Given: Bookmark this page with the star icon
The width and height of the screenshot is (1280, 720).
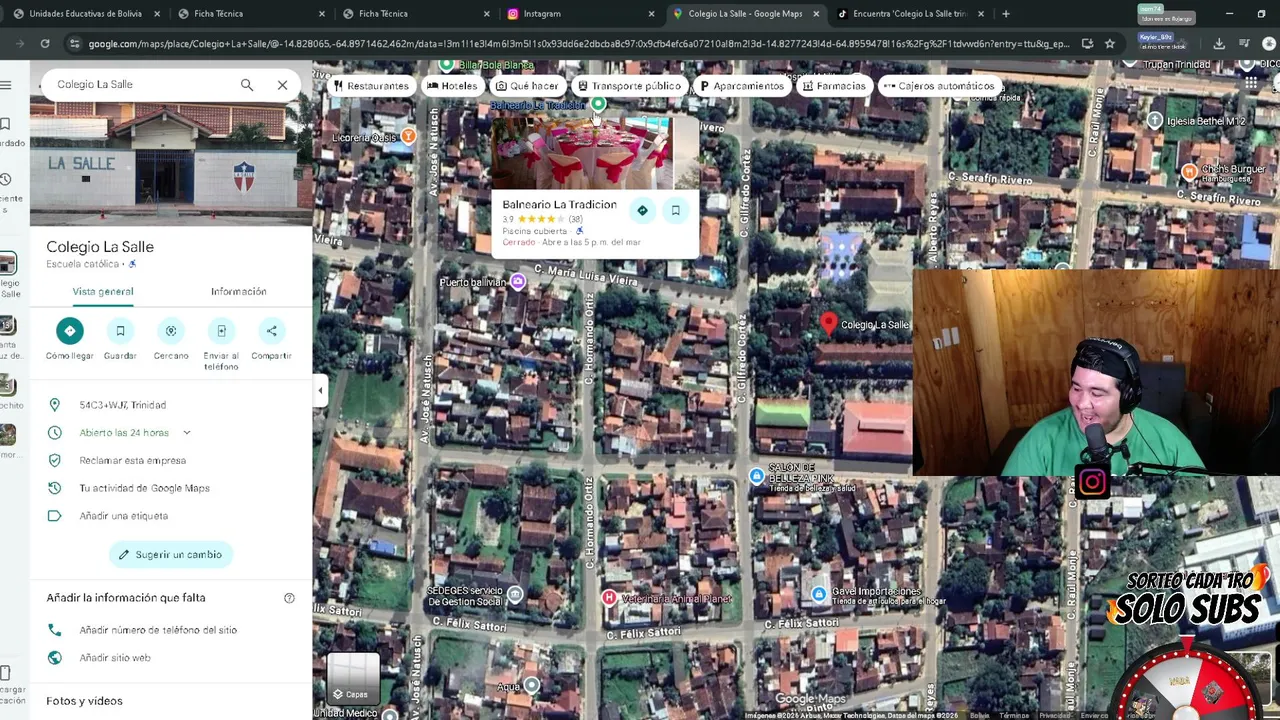Looking at the screenshot, I should click(1109, 44).
